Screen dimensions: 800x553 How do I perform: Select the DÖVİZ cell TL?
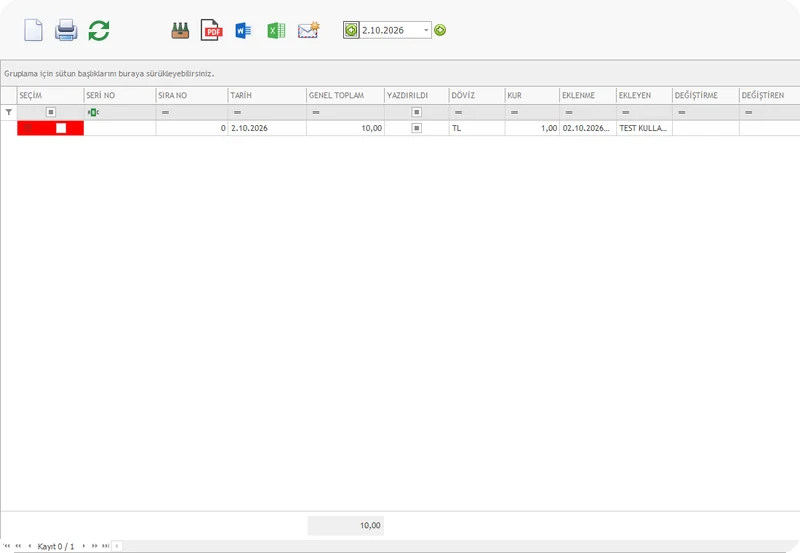coord(477,128)
